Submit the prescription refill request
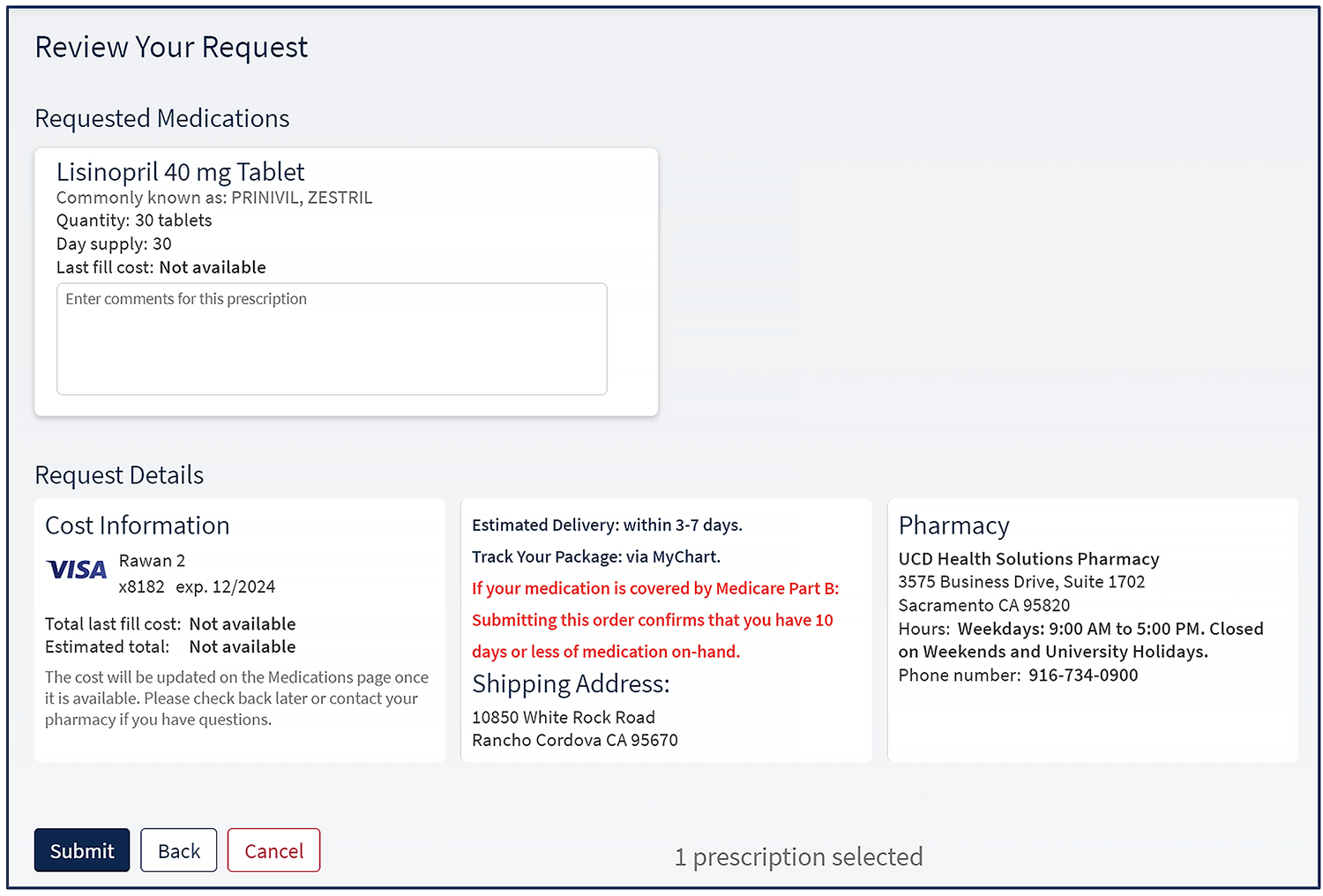The height and width of the screenshot is (896, 1323). pos(82,850)
